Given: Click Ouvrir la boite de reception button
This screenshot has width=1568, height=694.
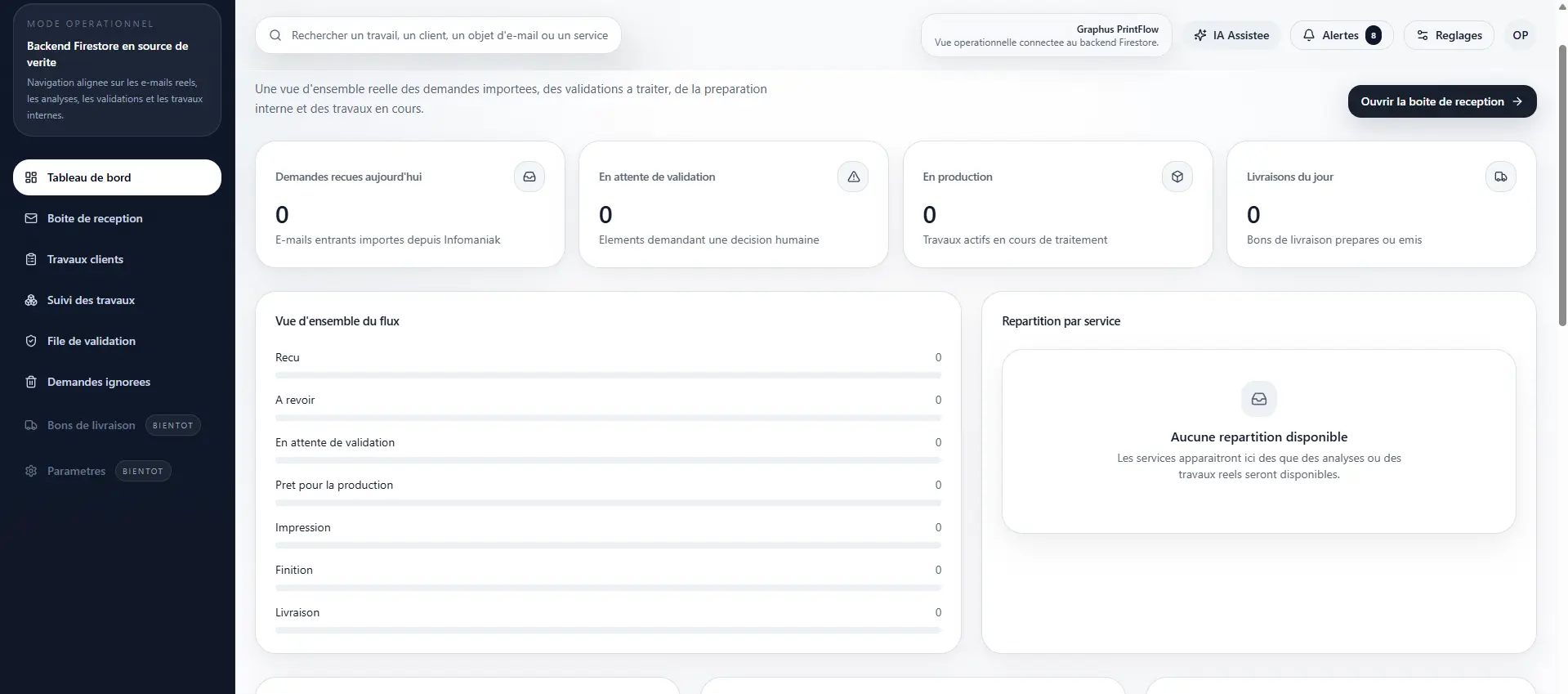Looking at the screenshot, I should (x=1442, y=101).
